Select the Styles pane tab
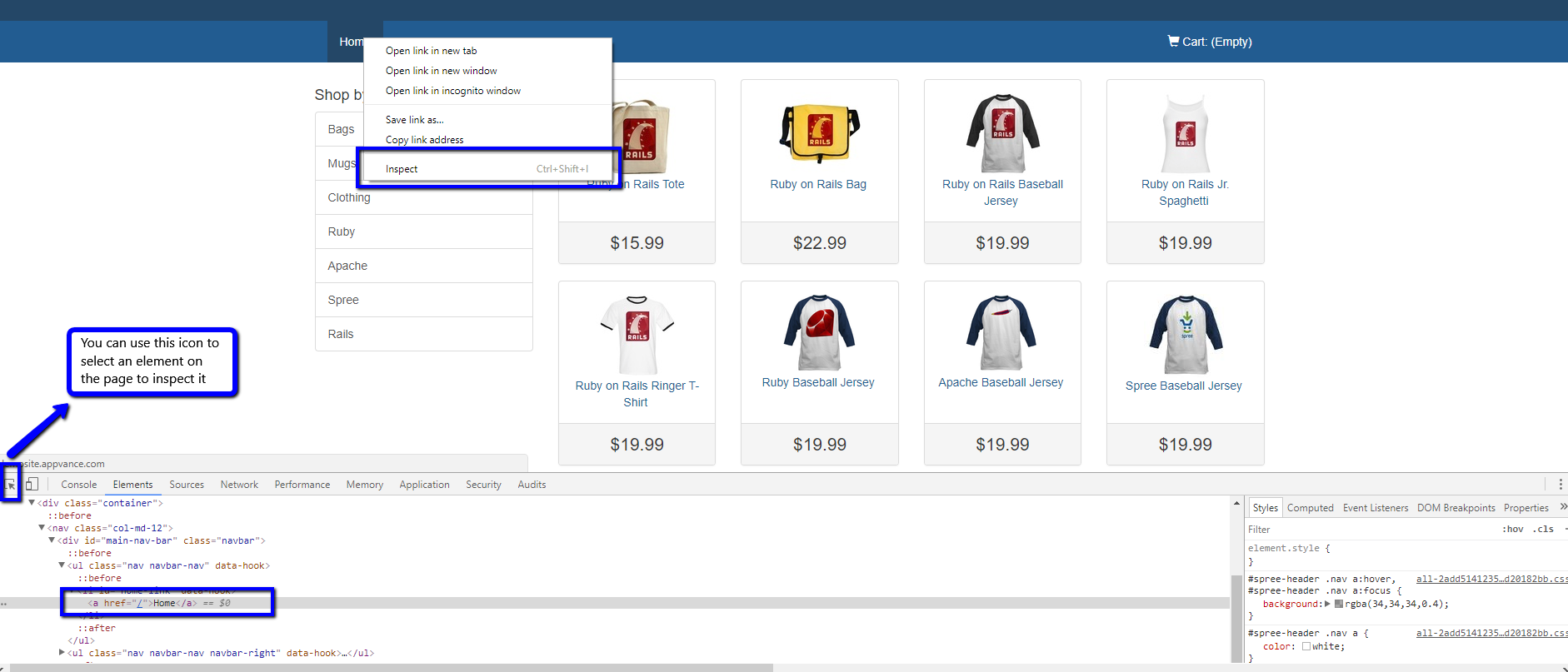 point(1265,508)
